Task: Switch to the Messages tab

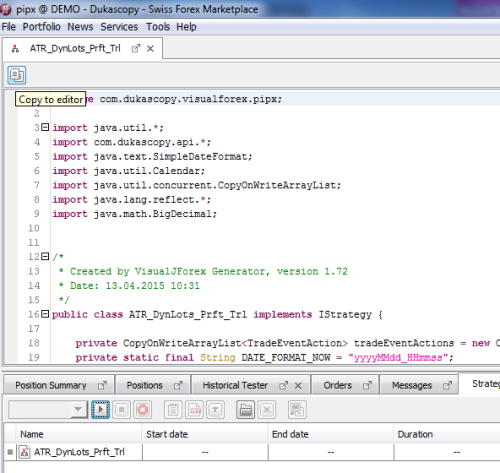Action: (412, 385)
